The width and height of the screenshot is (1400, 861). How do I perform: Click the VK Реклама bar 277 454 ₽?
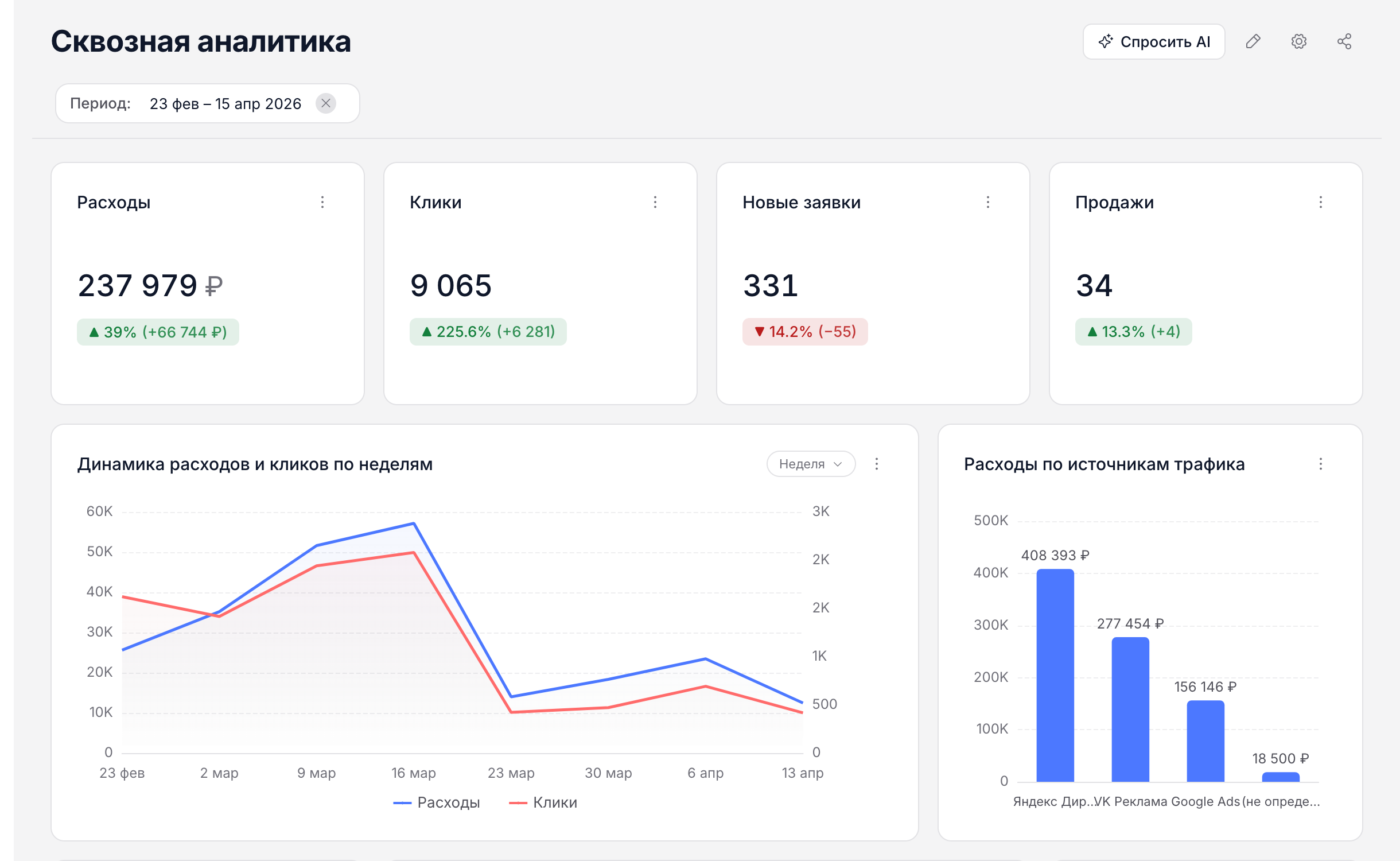1130,709
